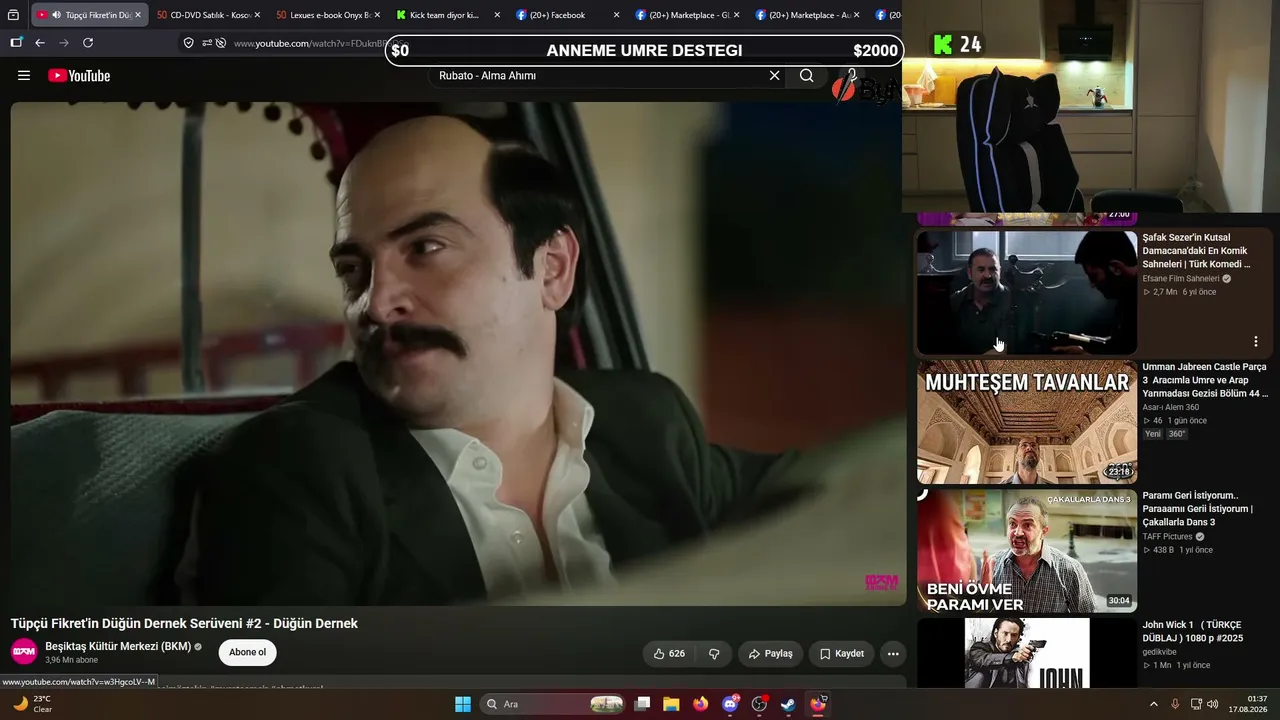Viewport: 1280px width, 720px height.
Task: Open the sidebar panel icon beside back arrow
Action: click(x=16, y=43)
